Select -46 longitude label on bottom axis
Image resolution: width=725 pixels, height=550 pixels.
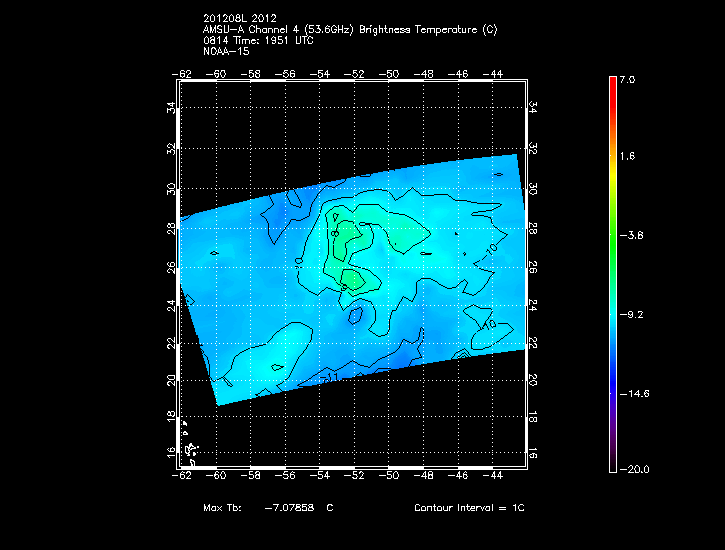click(458, 476)
